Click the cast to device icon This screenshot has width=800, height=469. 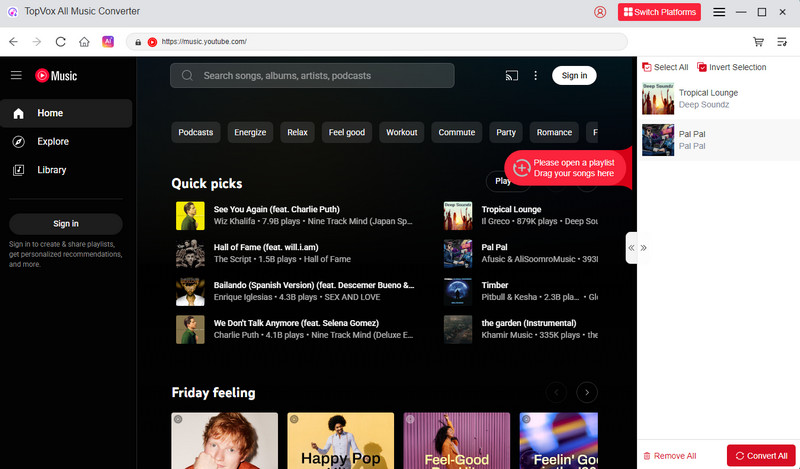[512, 75]
